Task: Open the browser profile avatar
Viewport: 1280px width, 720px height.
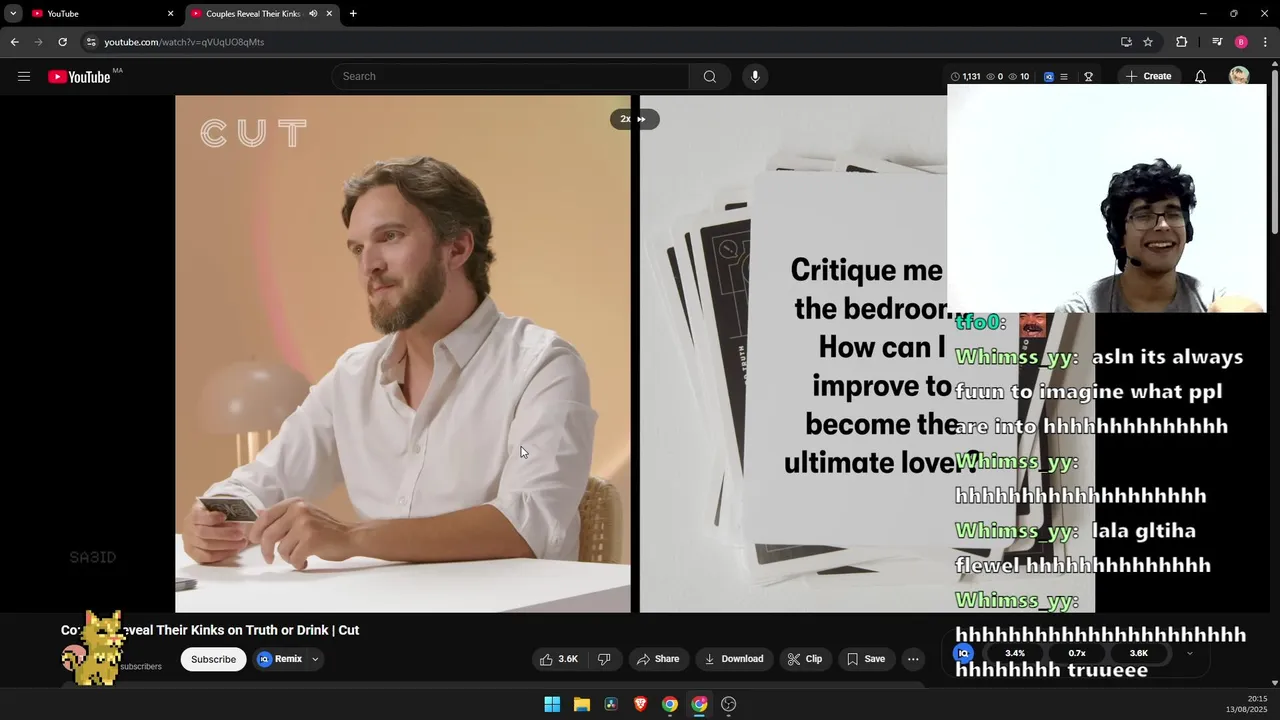Action: coord(1241,42)
